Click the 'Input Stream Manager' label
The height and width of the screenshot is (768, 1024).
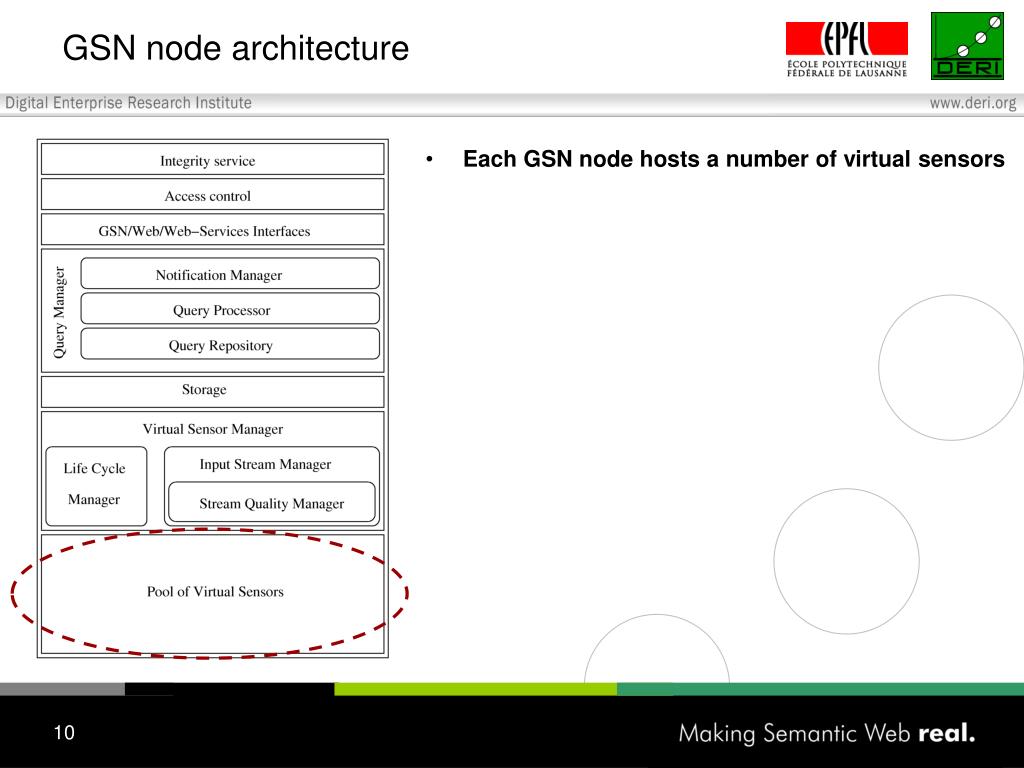pos(265,464)
